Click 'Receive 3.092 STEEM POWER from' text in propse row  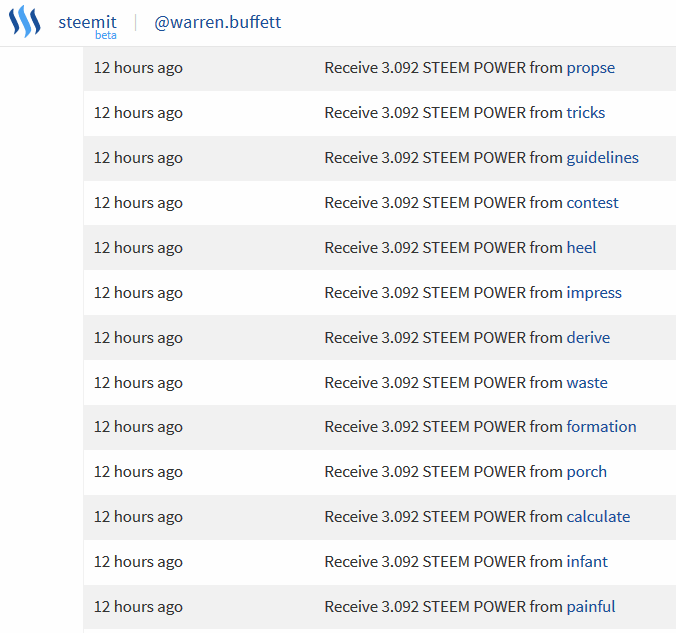coord(444,68)
